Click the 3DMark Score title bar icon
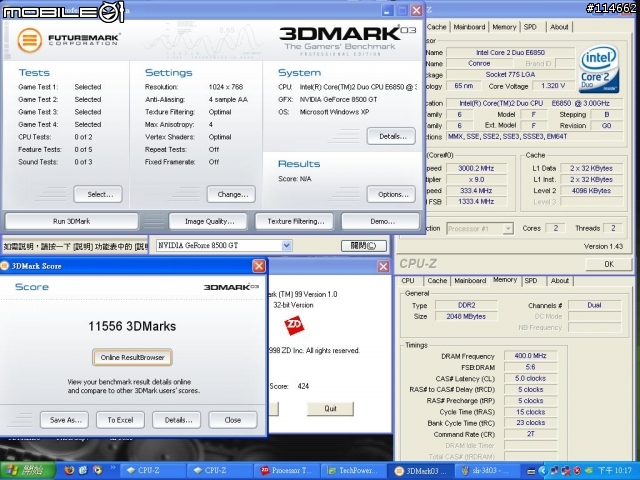The image size is (640, 480). tap(4, 266)
